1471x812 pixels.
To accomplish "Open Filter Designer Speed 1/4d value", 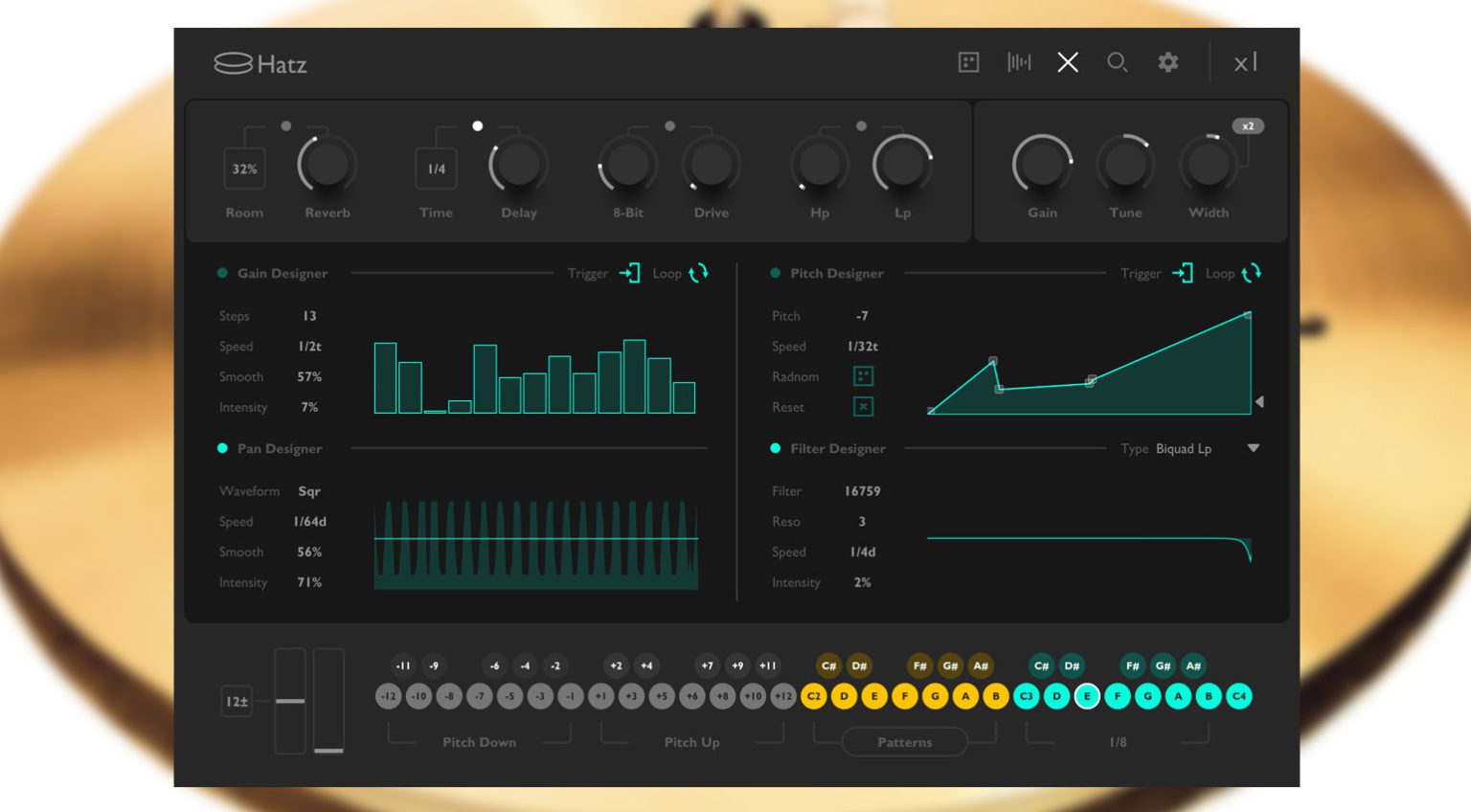I will (x=863, y=553).
